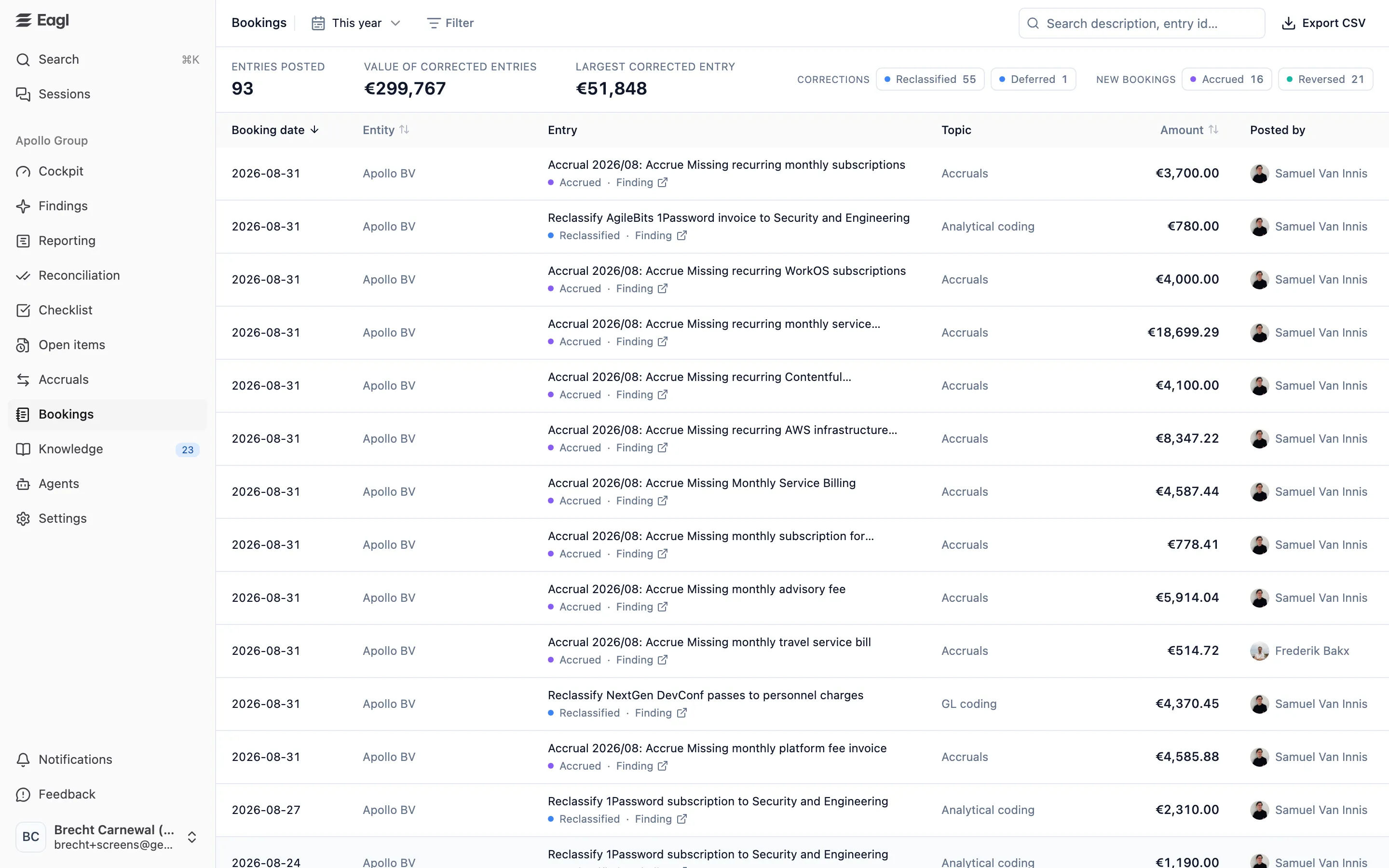Open the Open items icon
The image size is (1389, 868).
pos(23,345)
